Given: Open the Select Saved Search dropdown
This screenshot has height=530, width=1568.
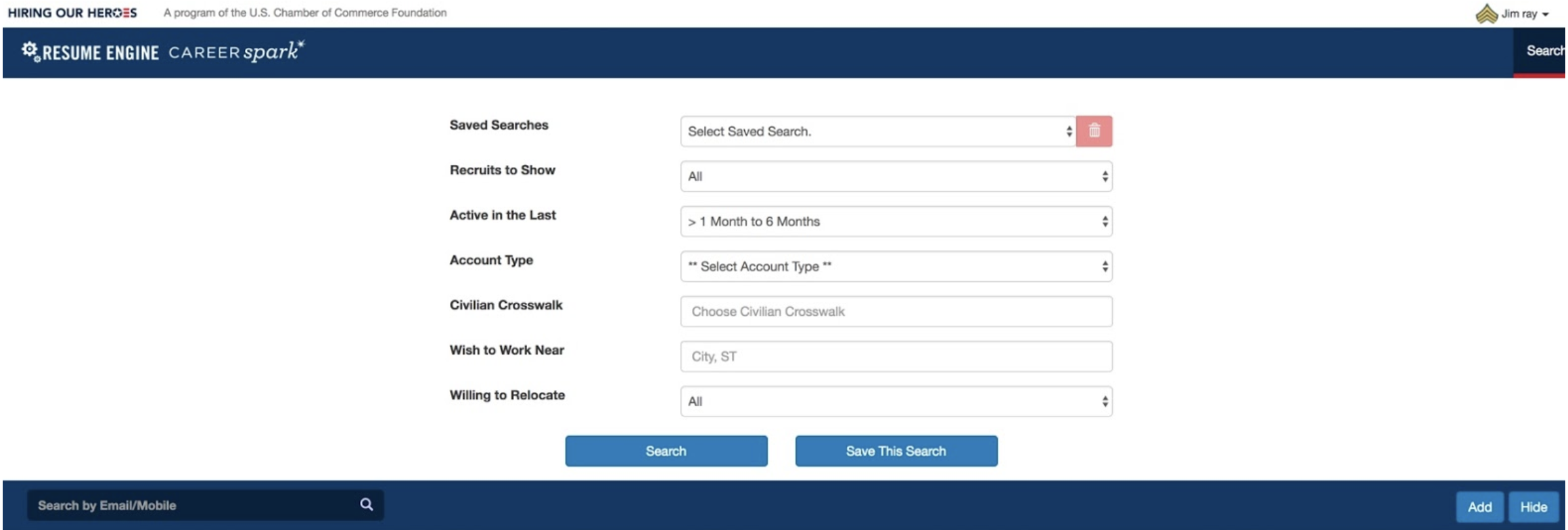Looking at the screenshot, I should [878, 131].
